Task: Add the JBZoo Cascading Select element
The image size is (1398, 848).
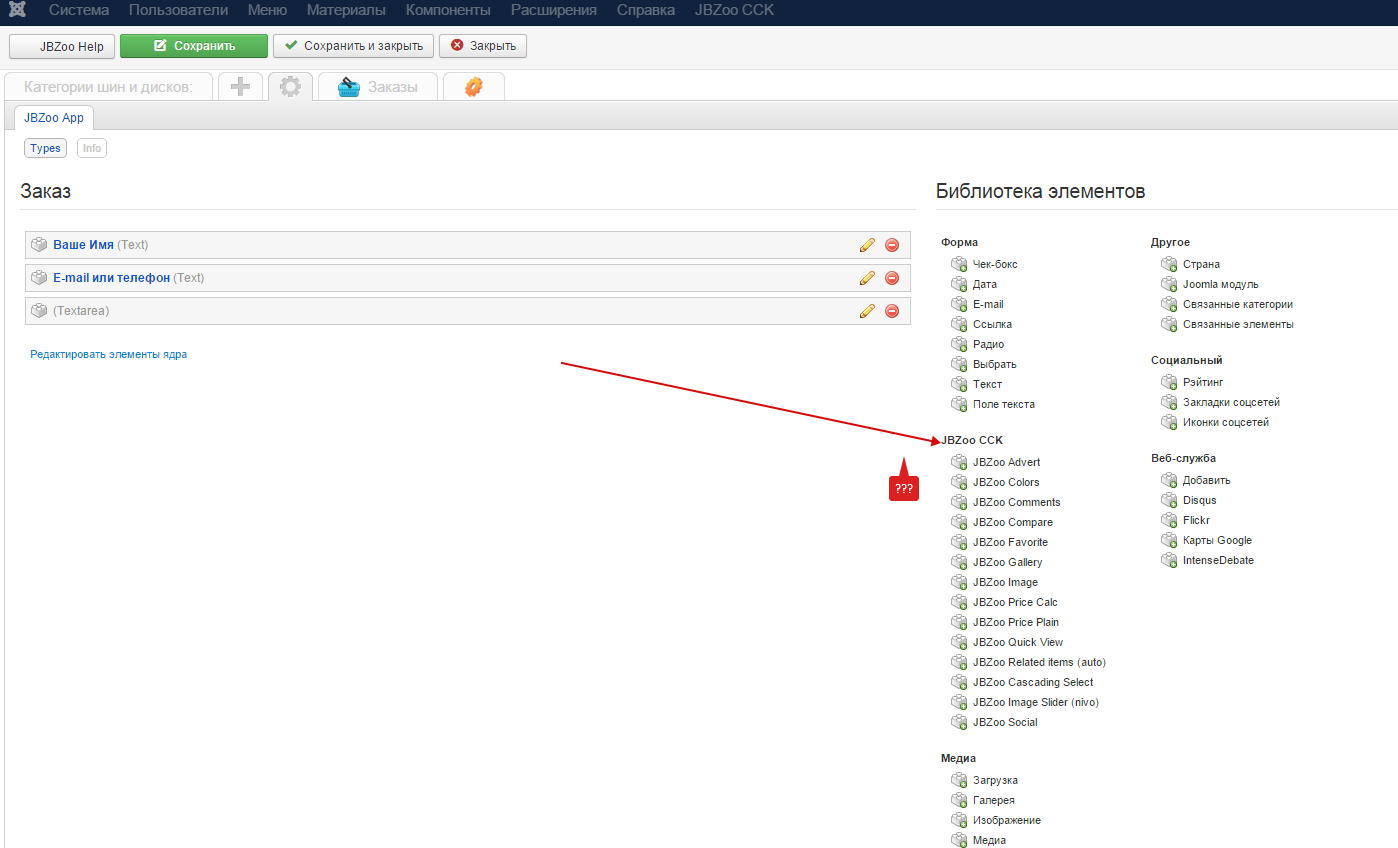Action: click(1033, 682)
